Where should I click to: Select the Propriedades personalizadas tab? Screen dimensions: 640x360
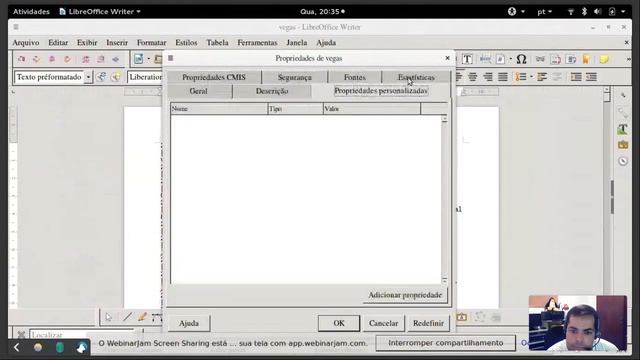click(x=381, y=91)
